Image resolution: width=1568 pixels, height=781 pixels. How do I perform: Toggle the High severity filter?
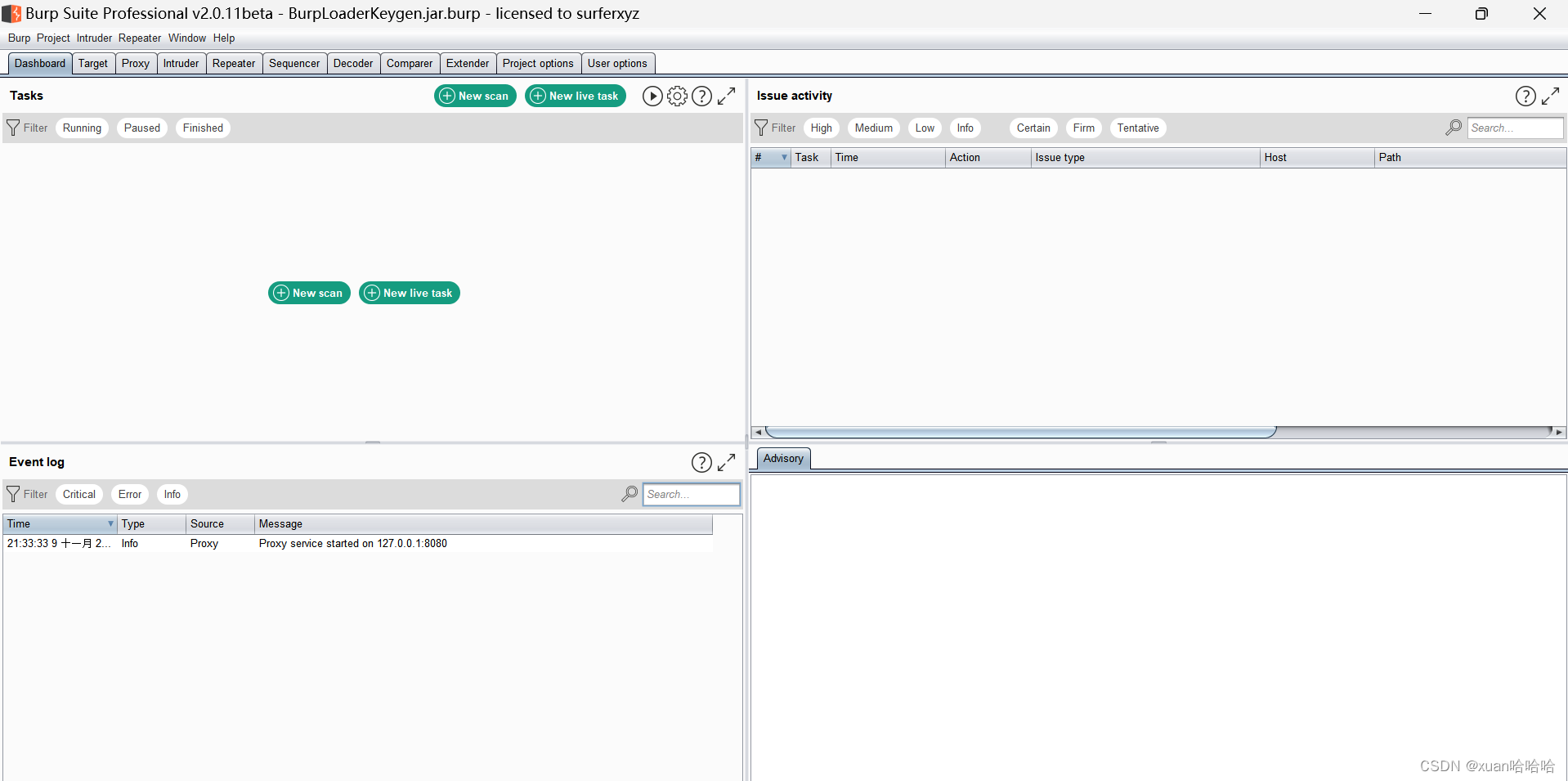click(x=822, y=128)
